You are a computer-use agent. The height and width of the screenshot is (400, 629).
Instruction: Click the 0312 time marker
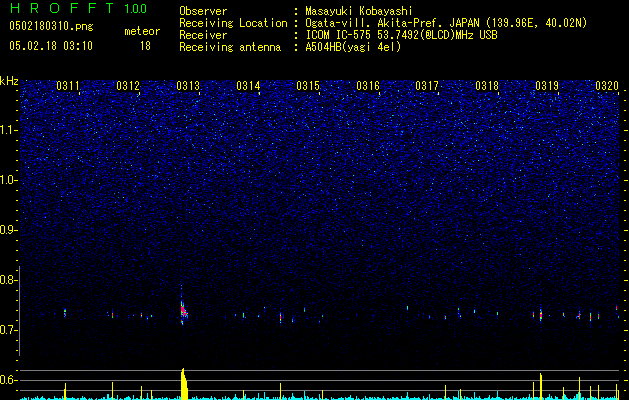(x=128, y=85)
